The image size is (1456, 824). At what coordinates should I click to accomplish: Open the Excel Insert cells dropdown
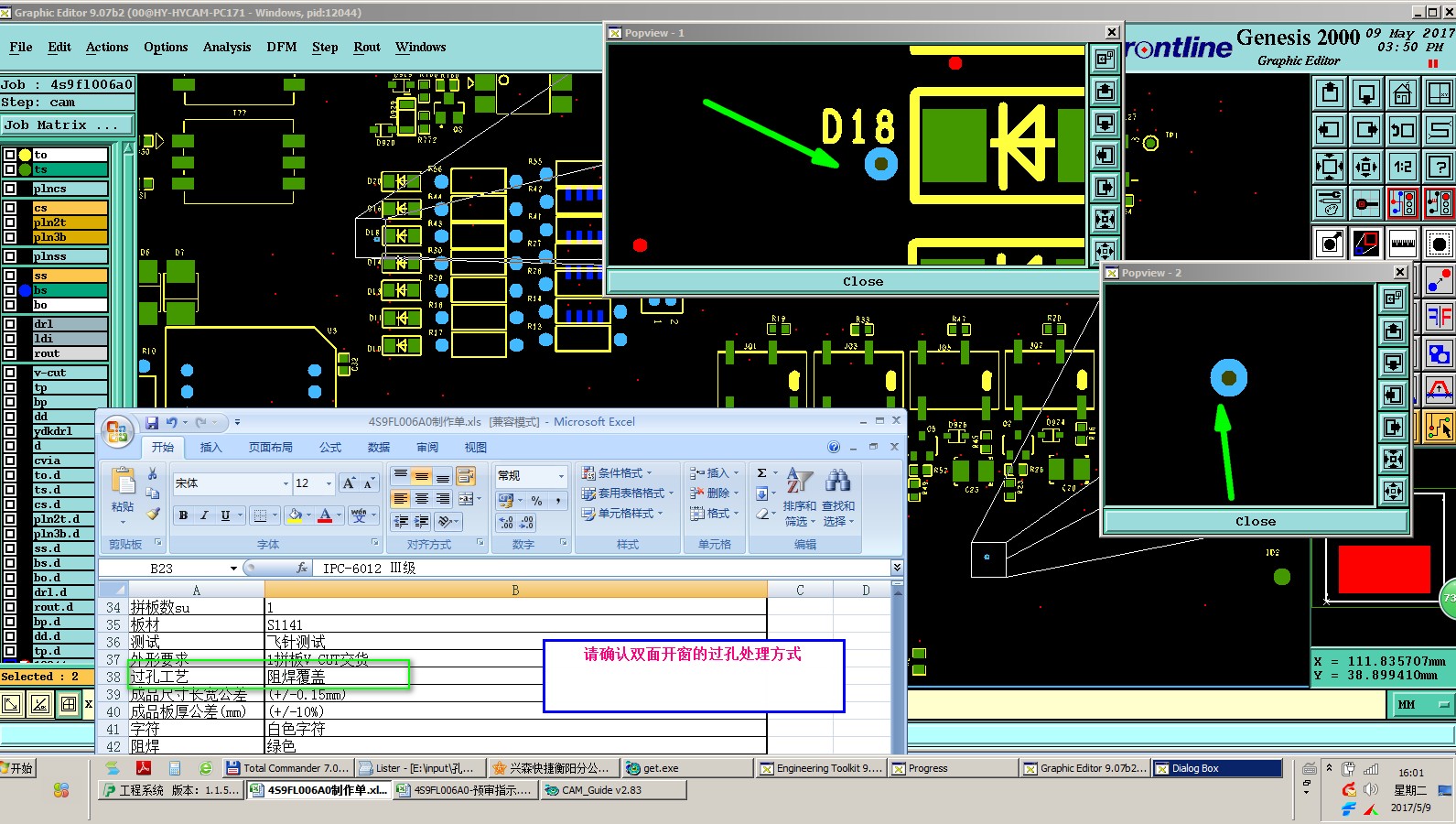click(x=714, y=473)
